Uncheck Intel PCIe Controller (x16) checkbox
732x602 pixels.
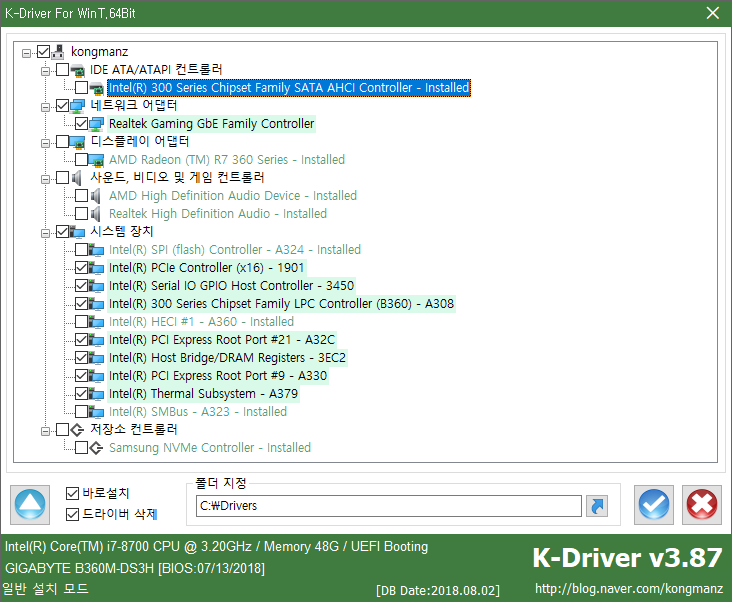(81, 267)
